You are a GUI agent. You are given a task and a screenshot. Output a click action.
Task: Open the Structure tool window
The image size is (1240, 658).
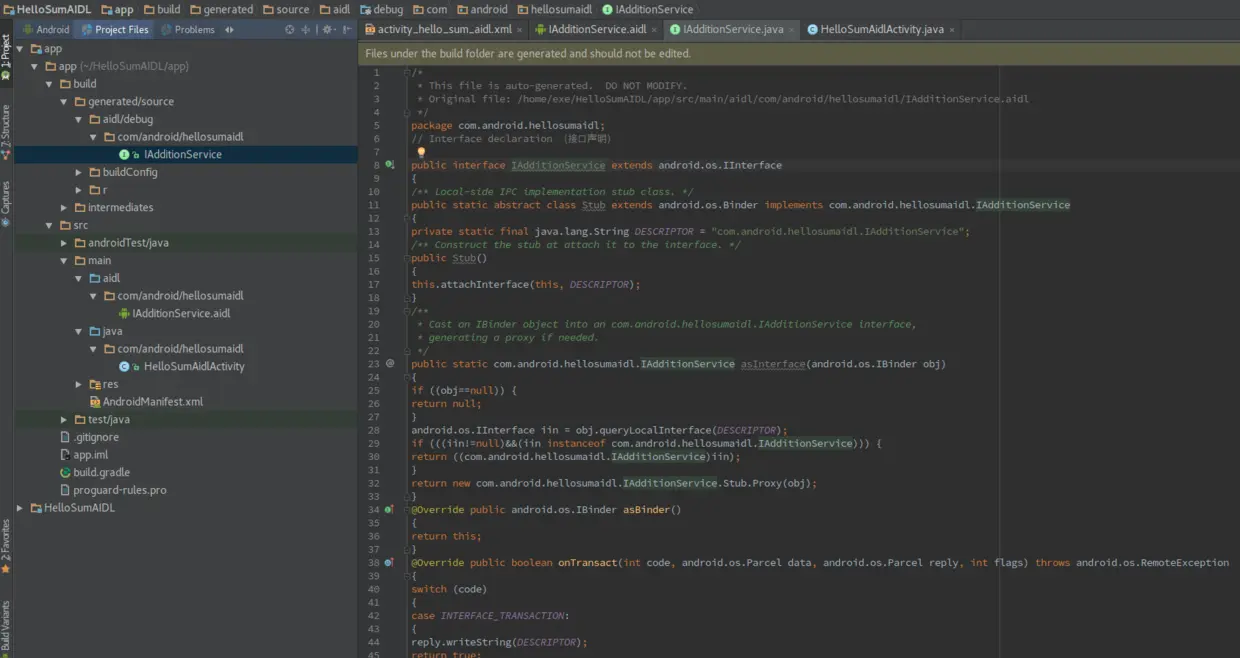coord(6,130)
